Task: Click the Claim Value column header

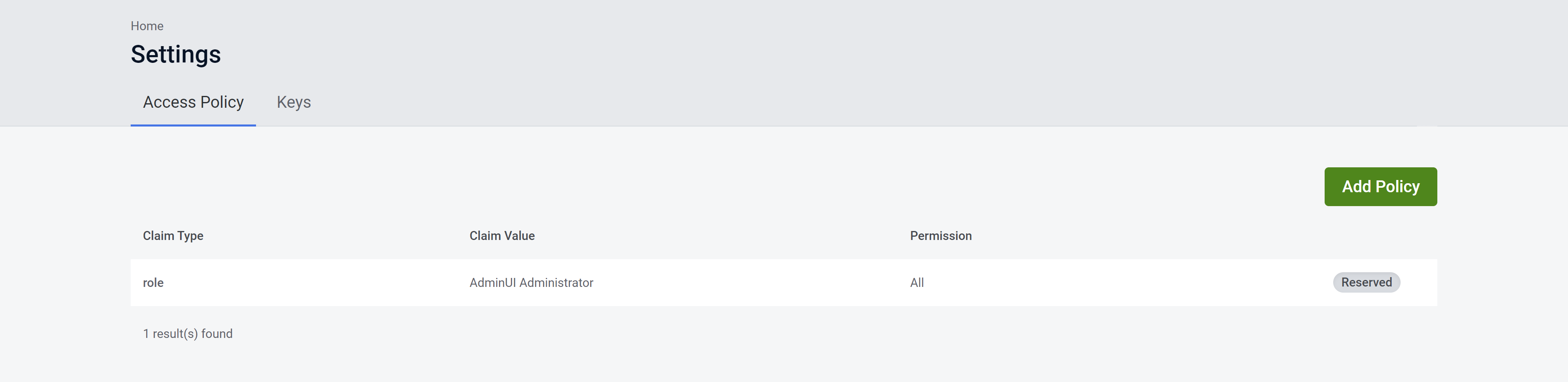Action: point(502,235)
